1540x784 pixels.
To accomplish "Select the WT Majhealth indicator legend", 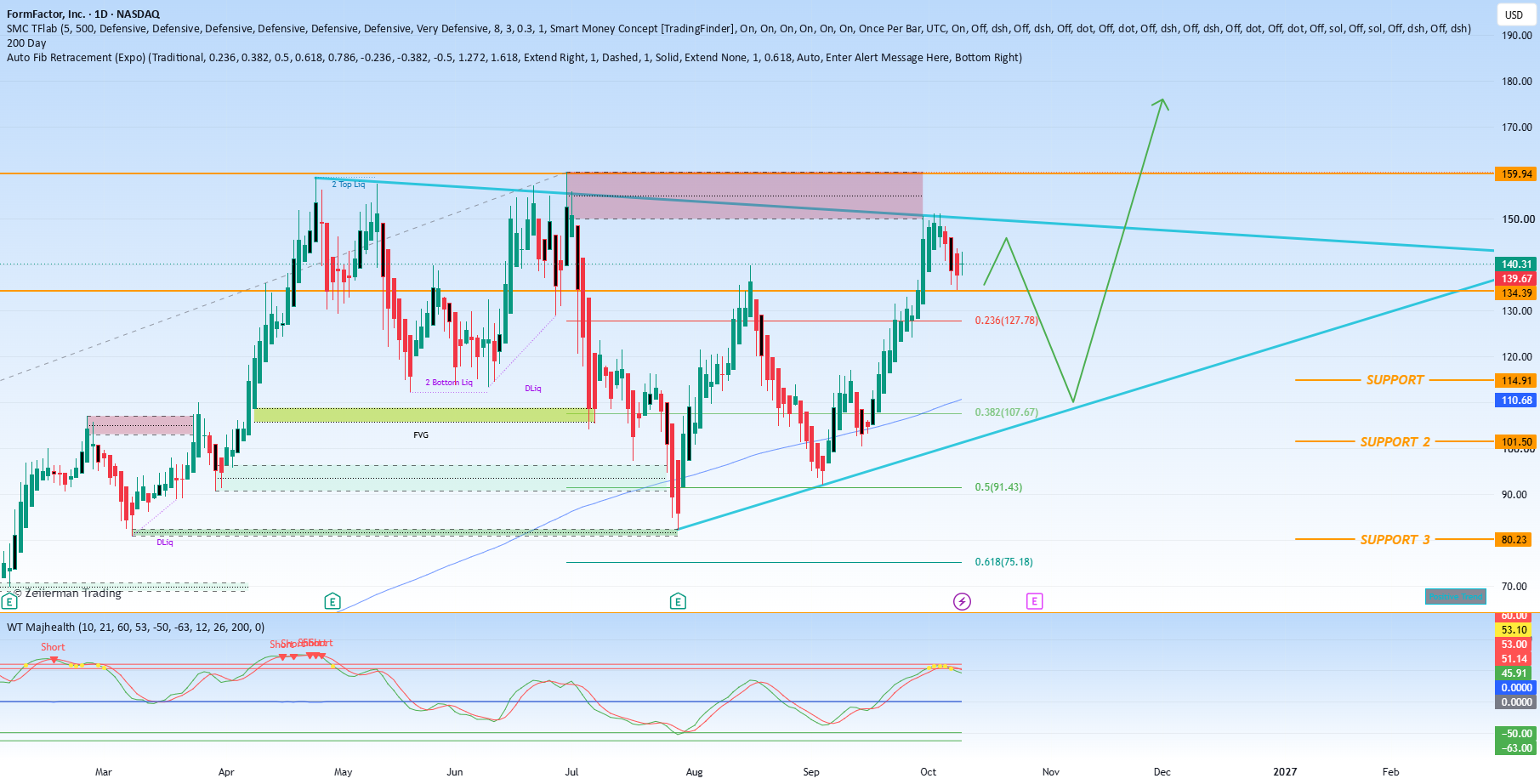I will (135, 627).
